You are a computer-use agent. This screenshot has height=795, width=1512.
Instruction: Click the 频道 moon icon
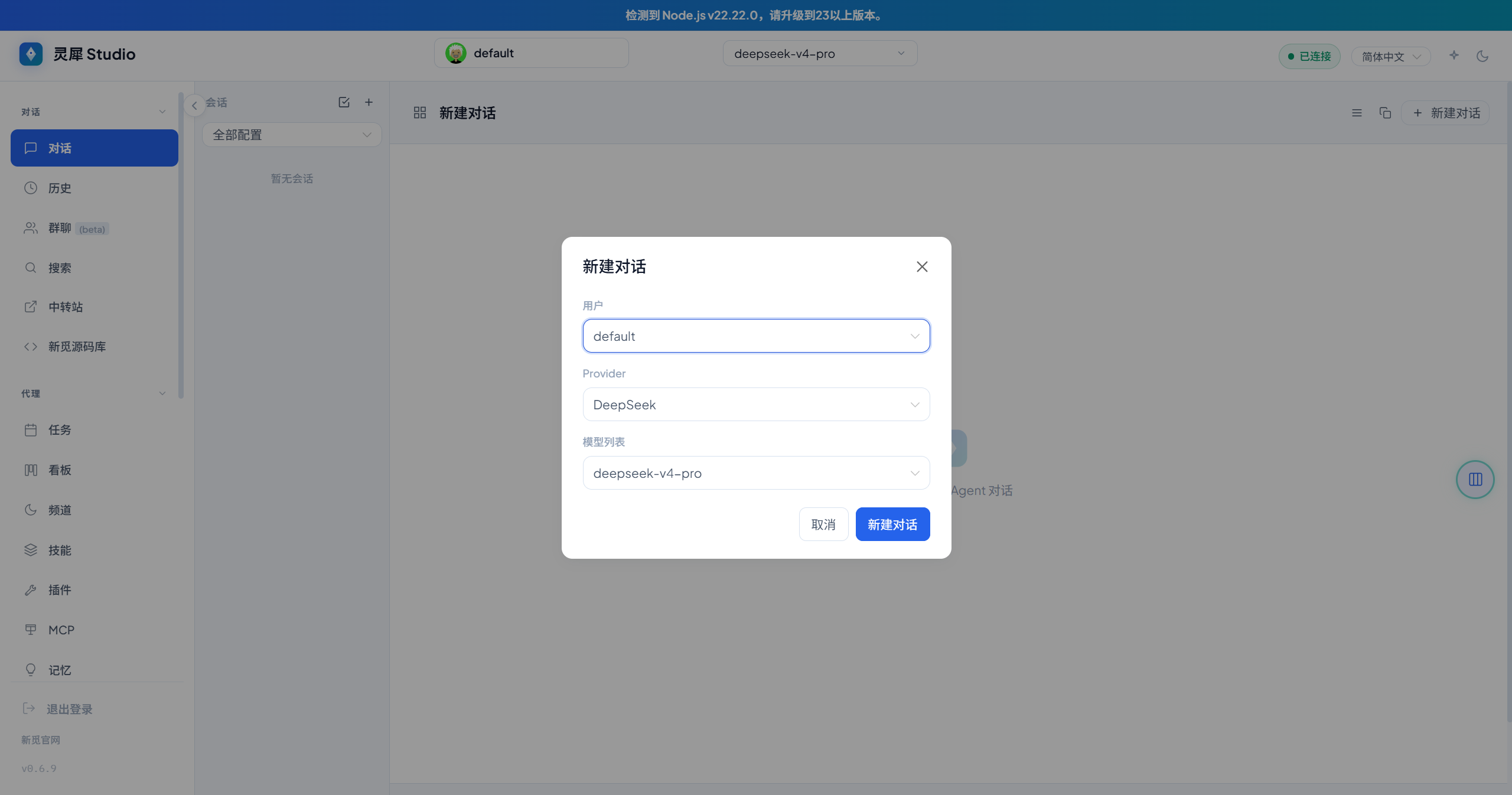tap(31, 510)
